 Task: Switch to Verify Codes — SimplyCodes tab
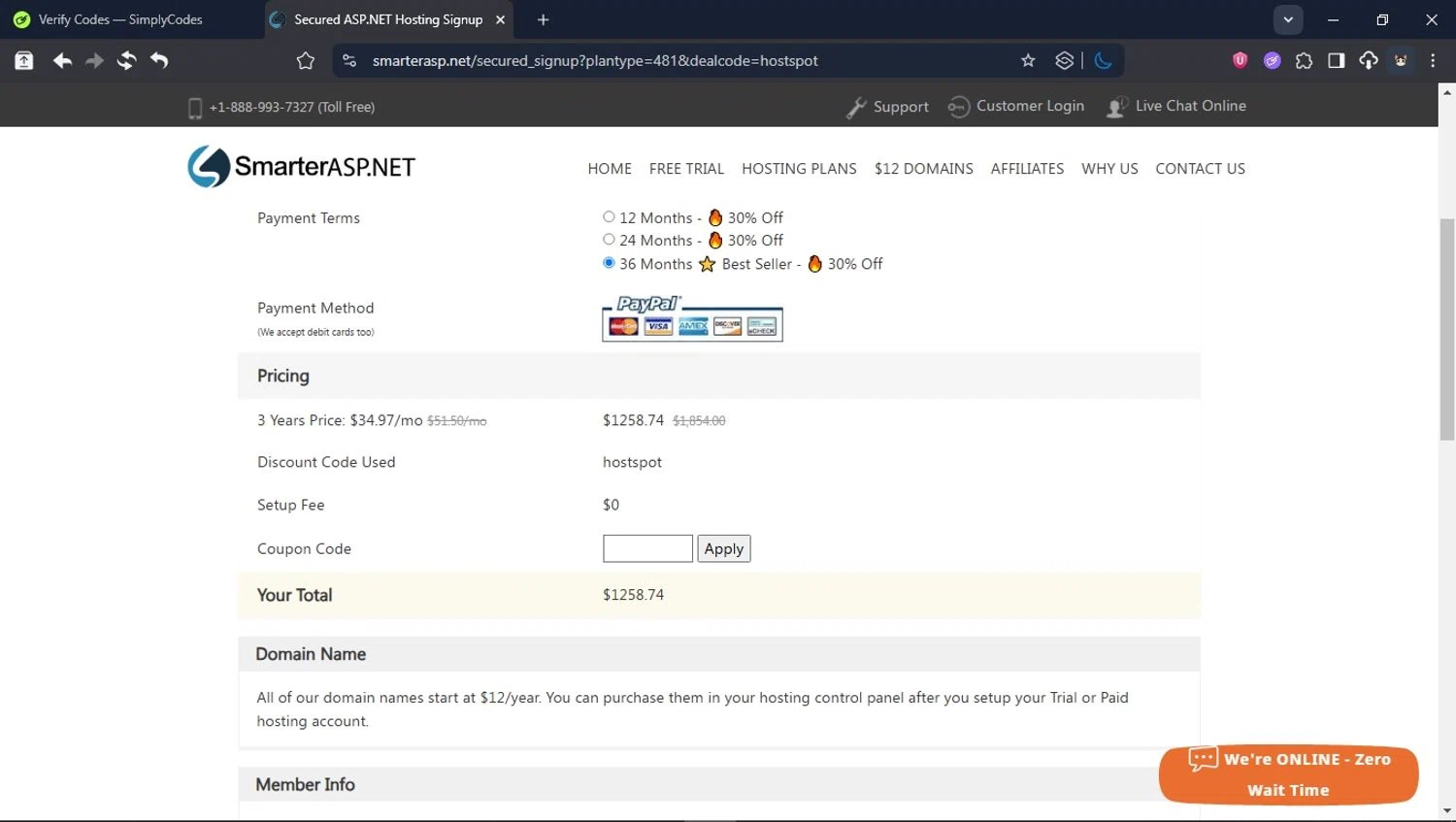120,19
